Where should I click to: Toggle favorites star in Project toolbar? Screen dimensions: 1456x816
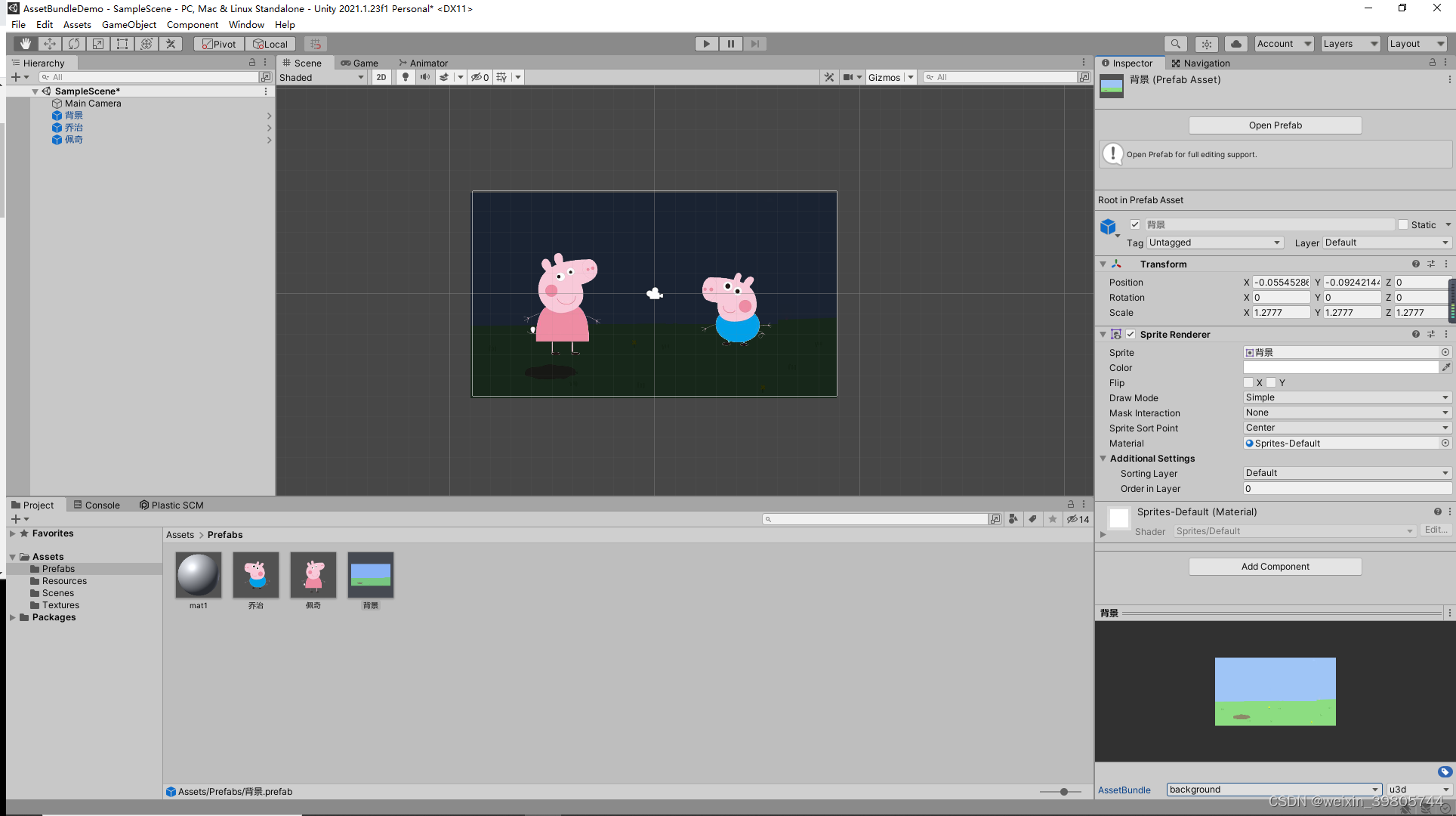[x=1052, y=519]
